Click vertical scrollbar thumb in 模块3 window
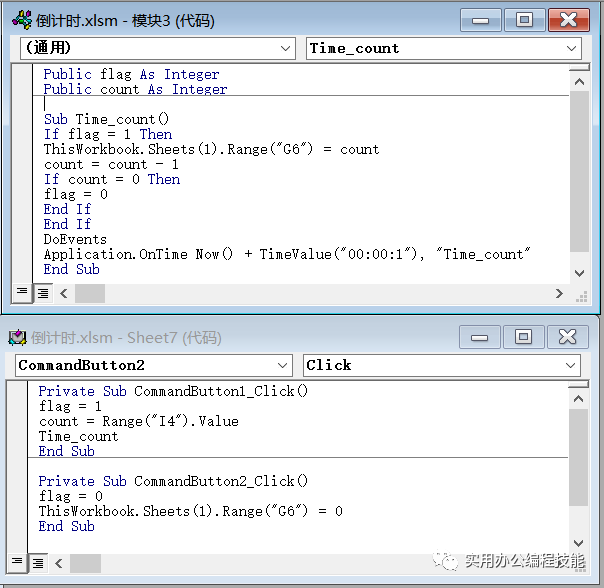Screen dimensions: 604x588 579,171
